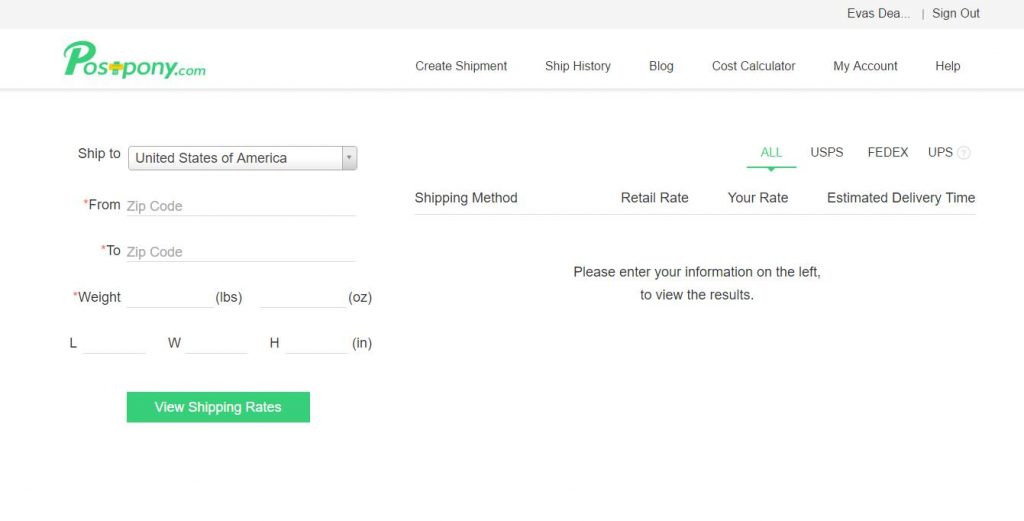The image size is (1024, 521).
Task: Switch to the USPS tab
Action: pyautogui.click(x=826, y=153)
